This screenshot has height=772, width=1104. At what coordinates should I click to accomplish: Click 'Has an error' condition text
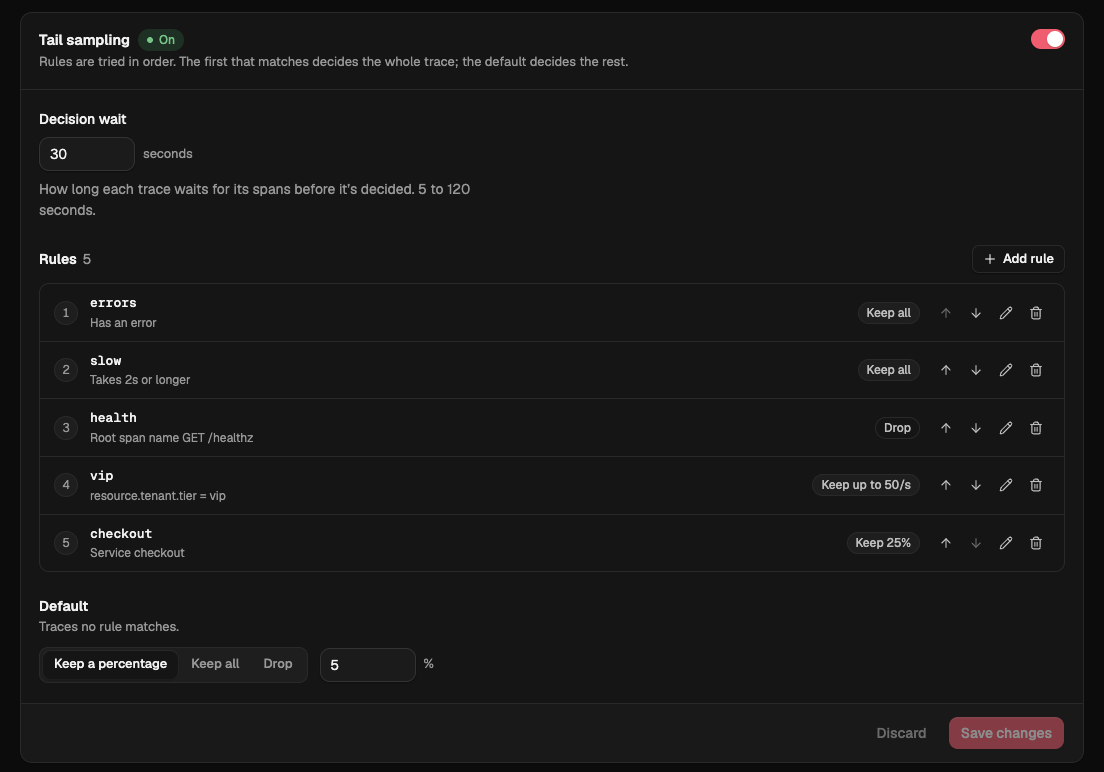coord(123,323)
